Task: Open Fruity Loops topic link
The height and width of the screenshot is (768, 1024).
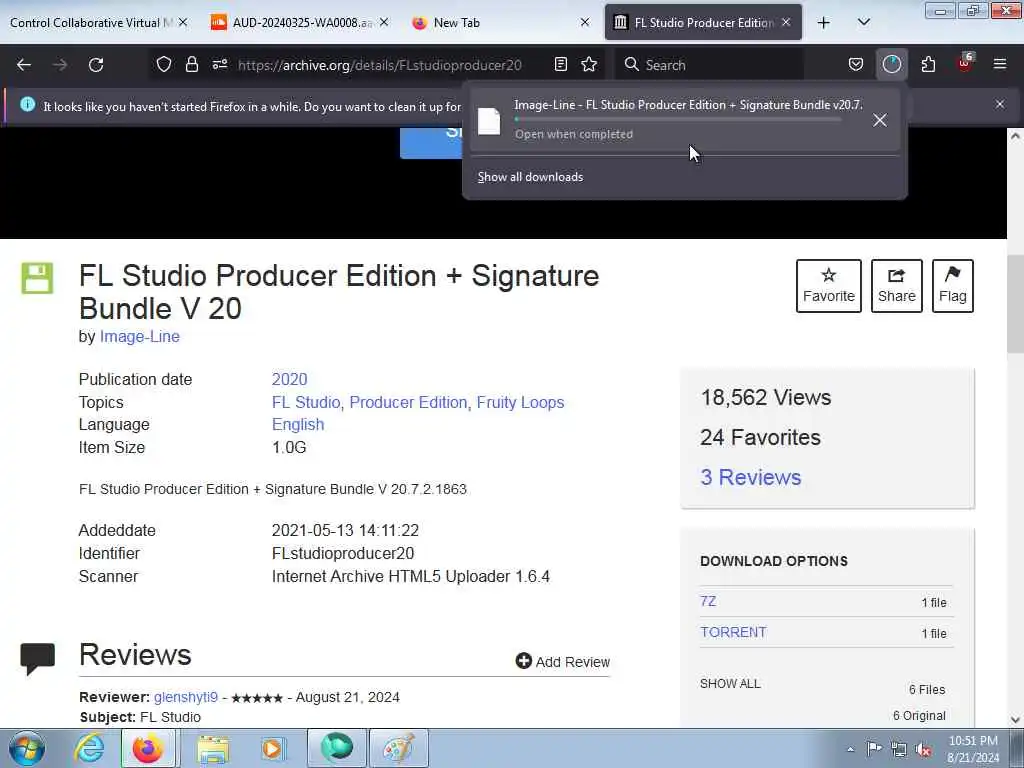Action: (520, 402)
